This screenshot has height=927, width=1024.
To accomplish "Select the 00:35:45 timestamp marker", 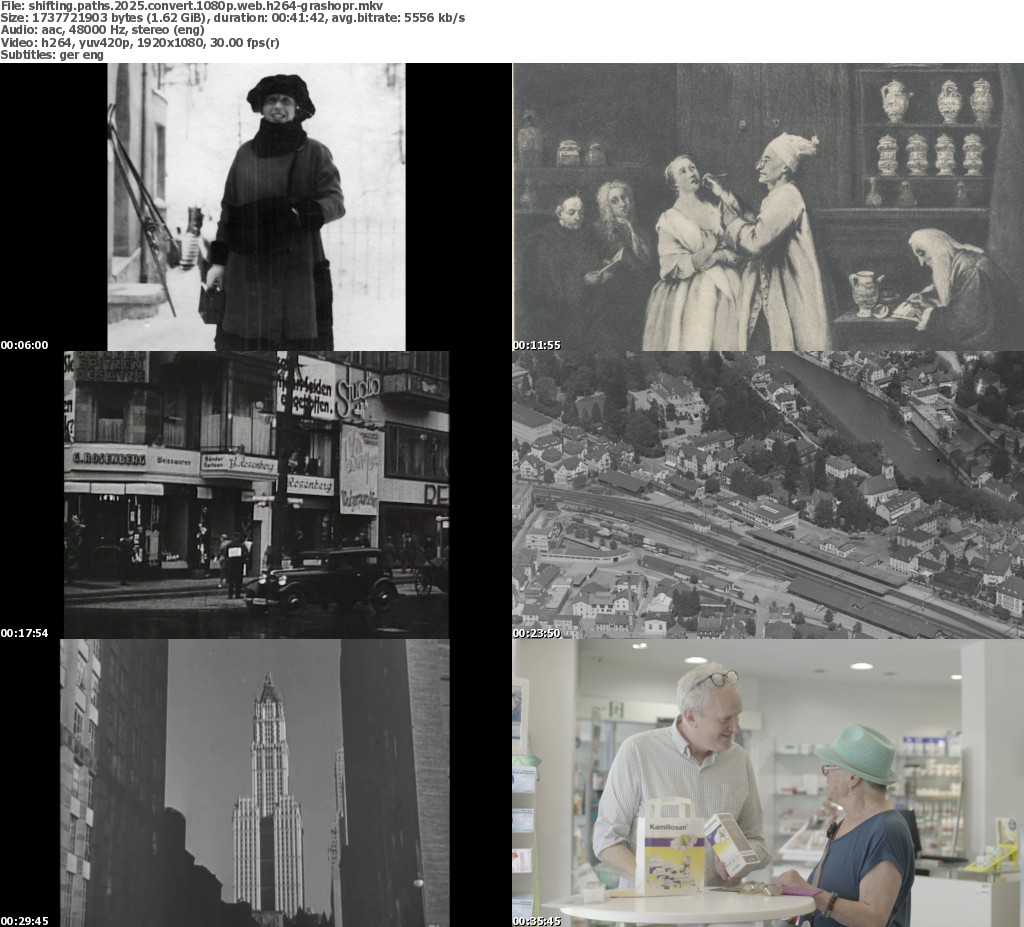I will (x=537, y=921).
